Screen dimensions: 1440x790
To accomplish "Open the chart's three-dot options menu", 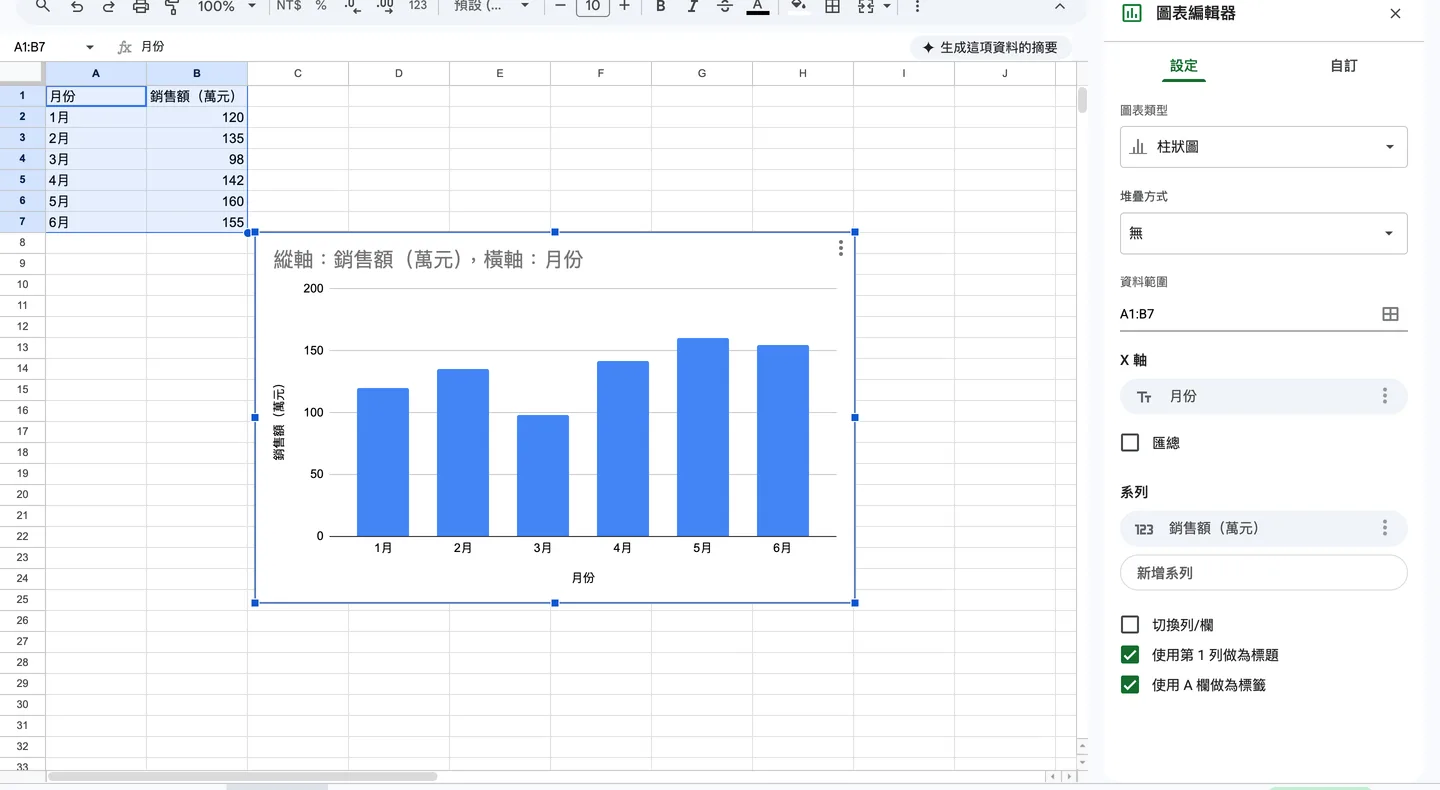I will coord(841,248).
